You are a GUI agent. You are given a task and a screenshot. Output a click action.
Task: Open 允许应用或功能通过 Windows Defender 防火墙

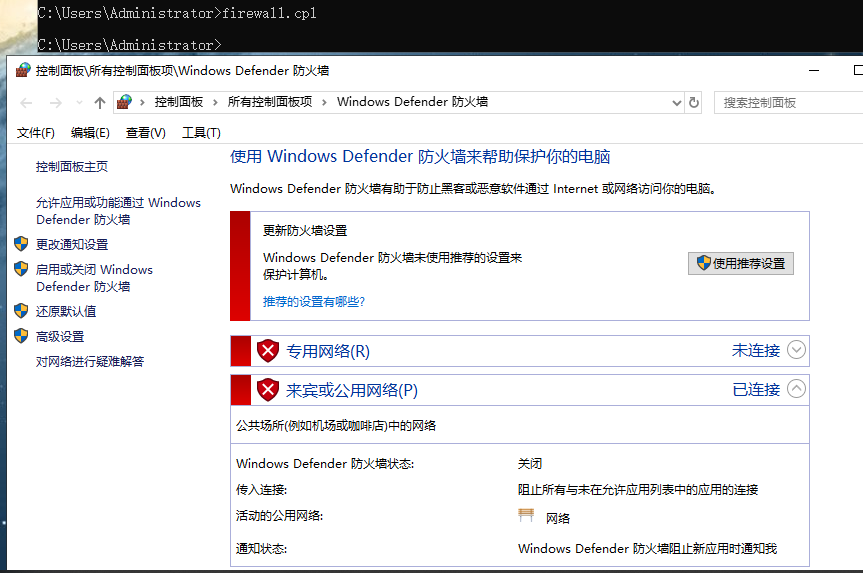[118, 211]
